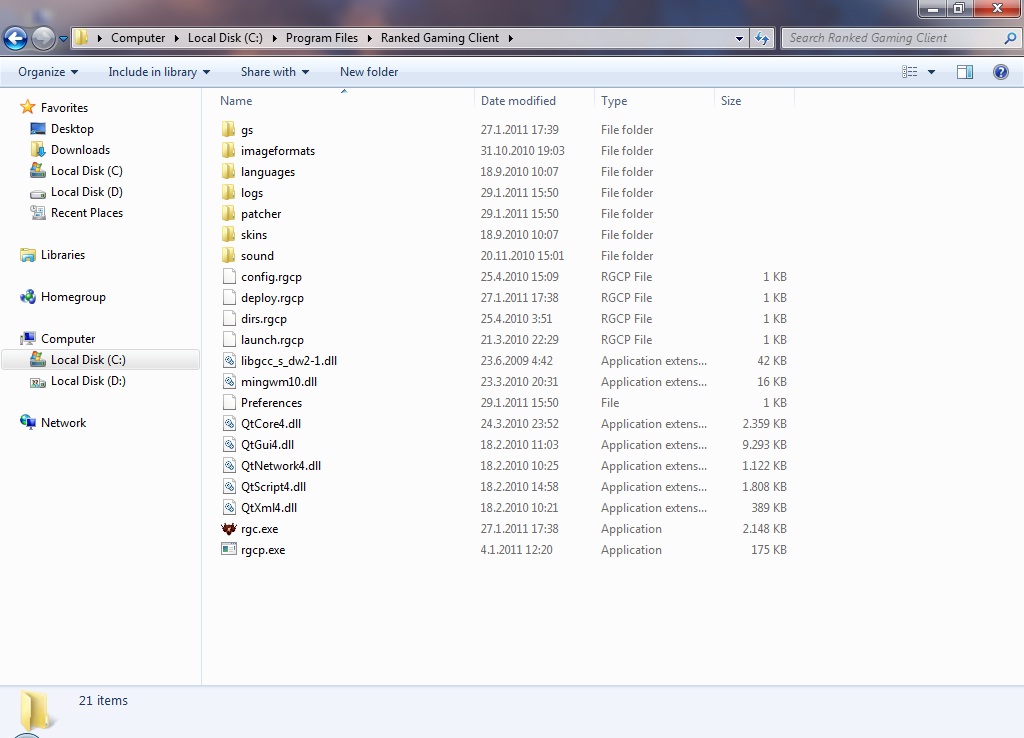Click the QtGui4.dll file icon
Screen dimensions: 1024x738
229,444
